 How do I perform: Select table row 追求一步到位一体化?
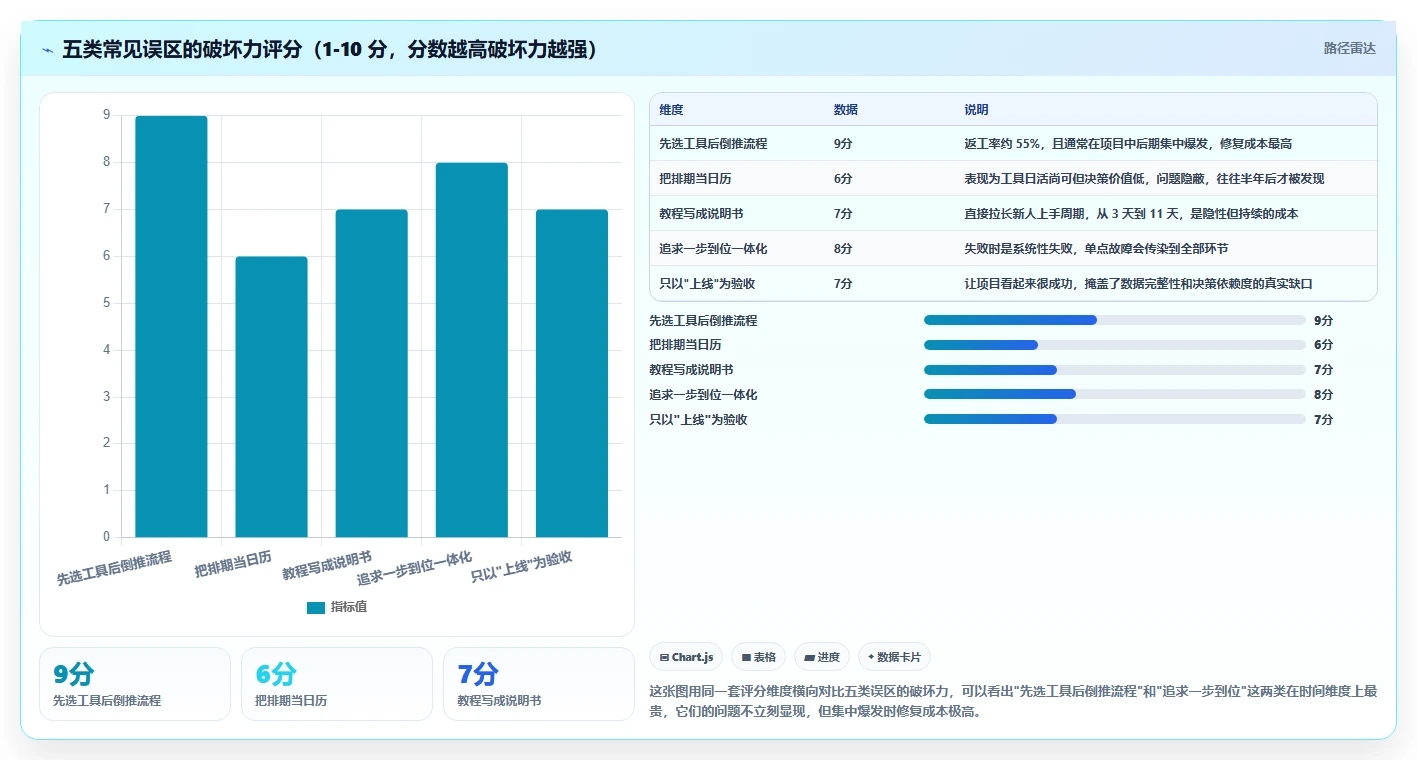pyautogui.click(x=1013, y=249)
